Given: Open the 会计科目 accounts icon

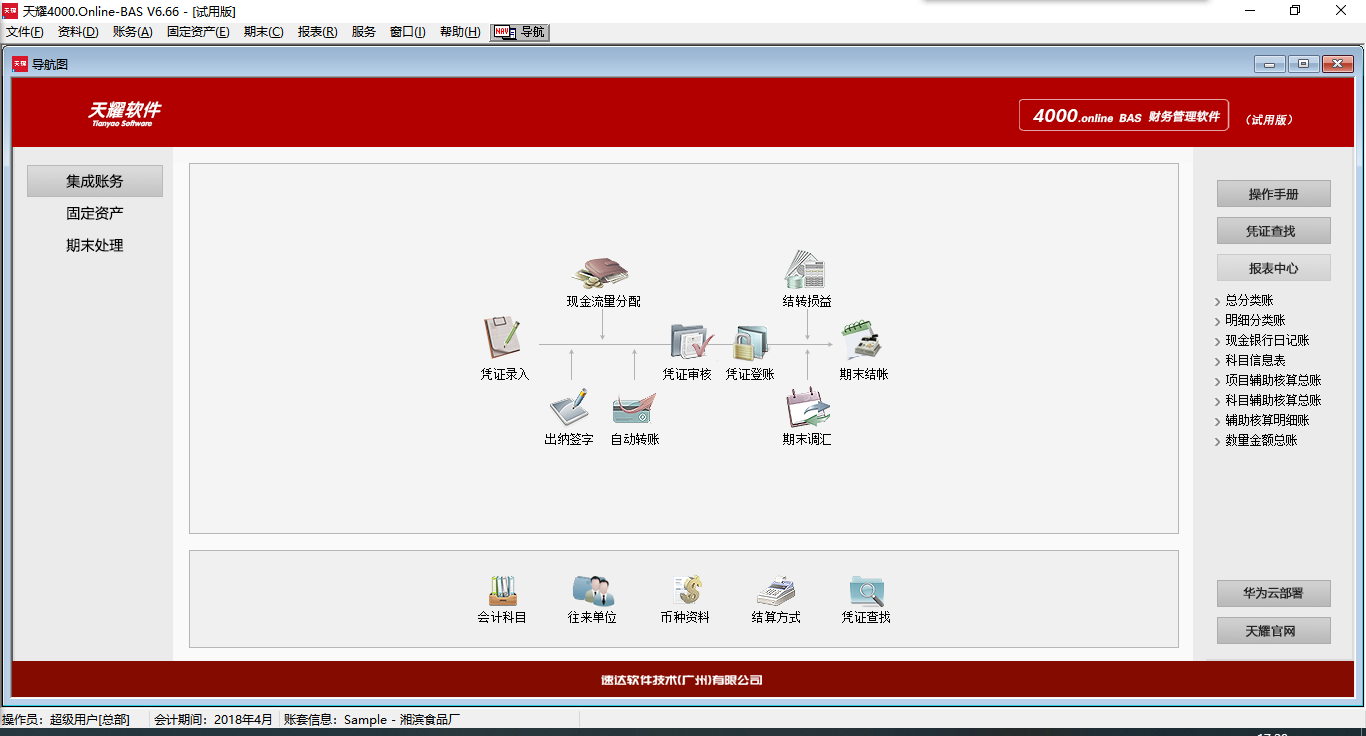Looking at the screenshot, I should [x=503, y=591].
